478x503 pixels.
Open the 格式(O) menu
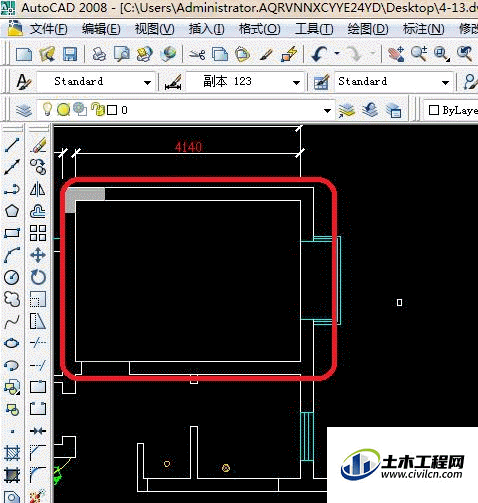pyautogui.click(x=260, y=29)
